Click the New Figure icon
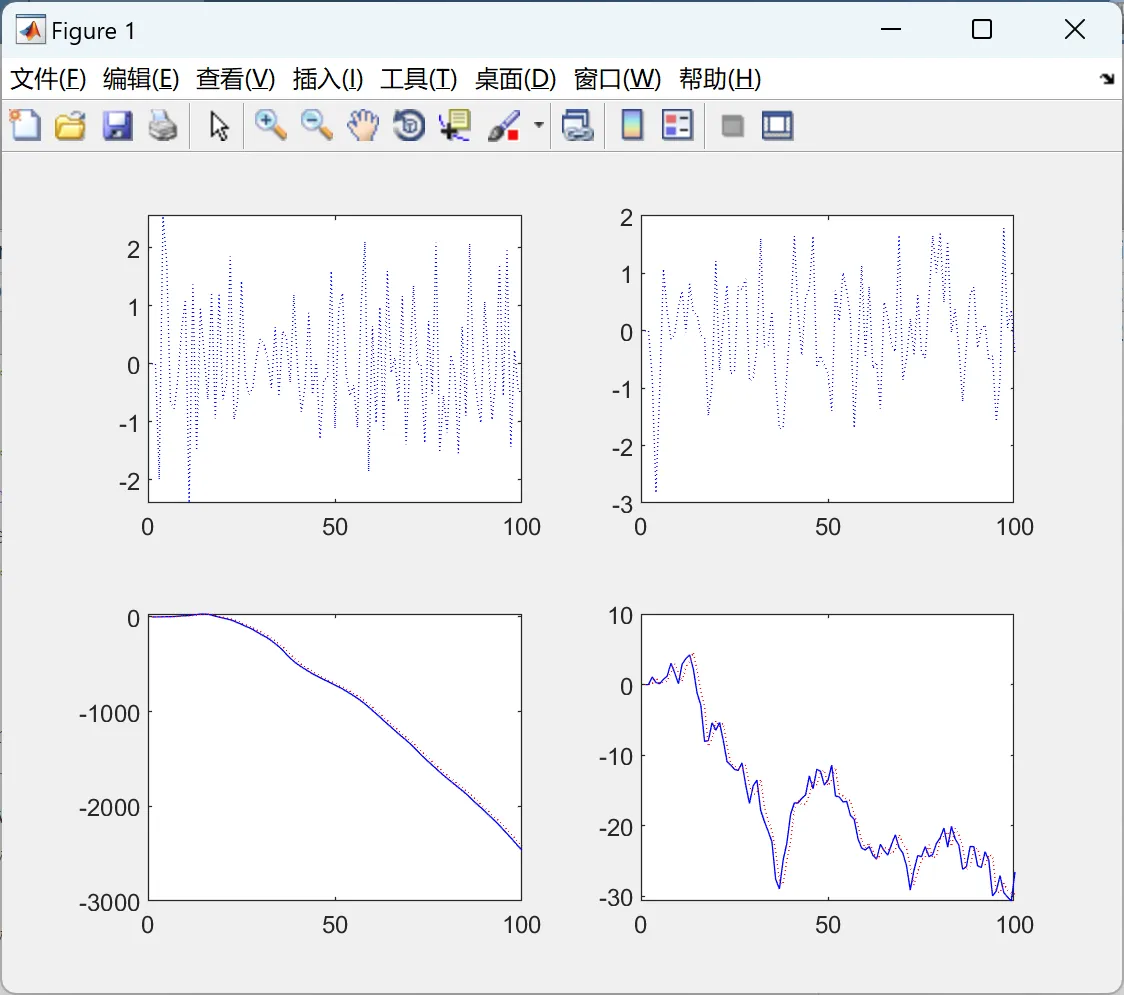The height and width of the screenshot is (995, 1124). point(25,125)
